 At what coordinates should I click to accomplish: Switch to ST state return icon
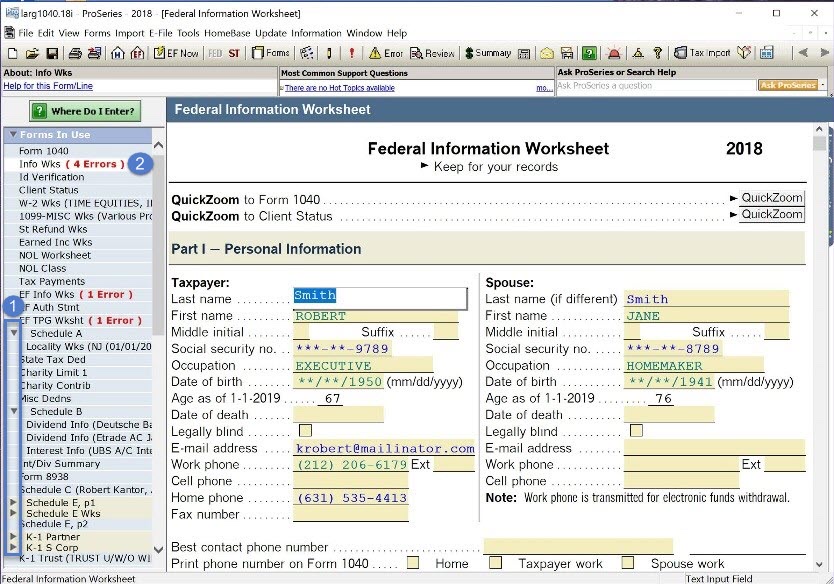click(x=234, y=53)
